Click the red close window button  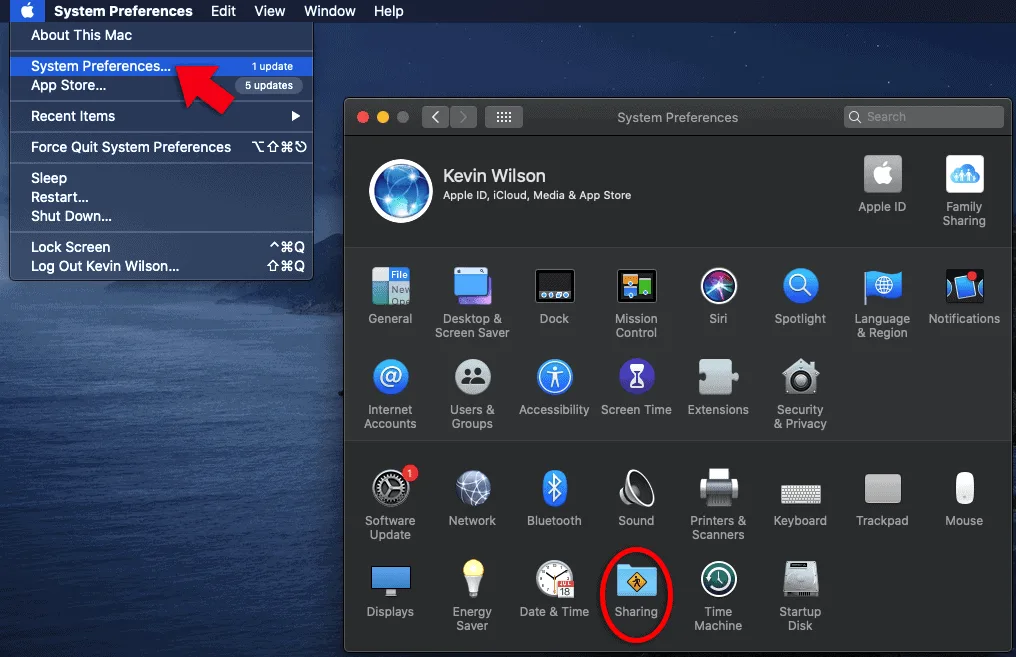363,117
